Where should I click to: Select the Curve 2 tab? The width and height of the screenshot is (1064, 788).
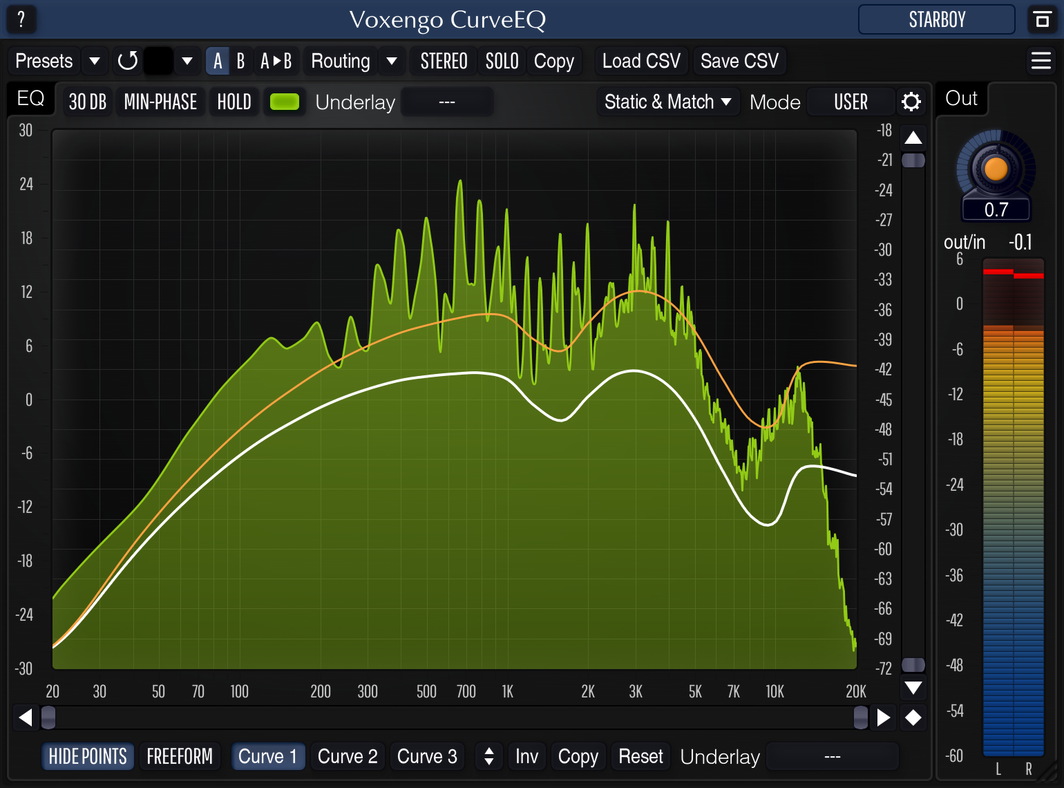(347, 756)
